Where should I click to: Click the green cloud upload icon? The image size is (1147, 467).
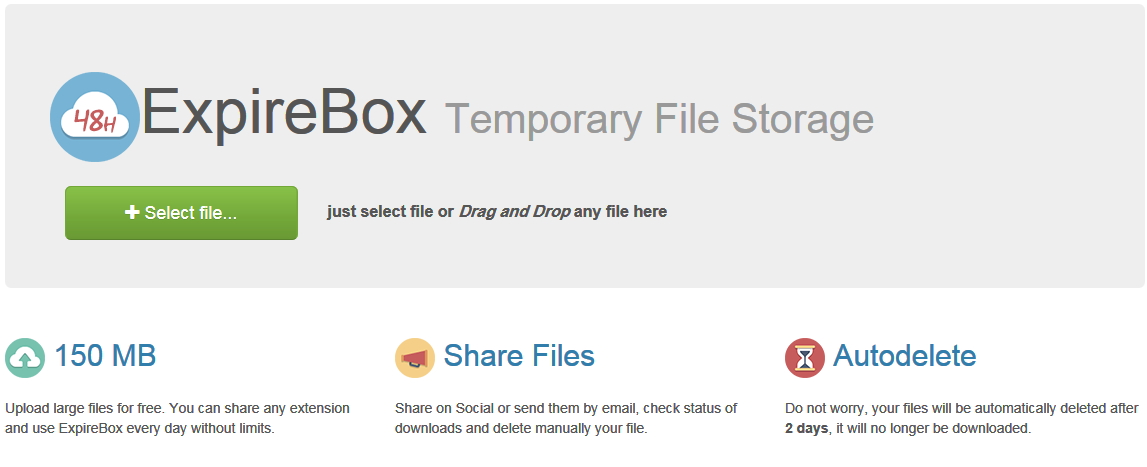coord(25,357)
